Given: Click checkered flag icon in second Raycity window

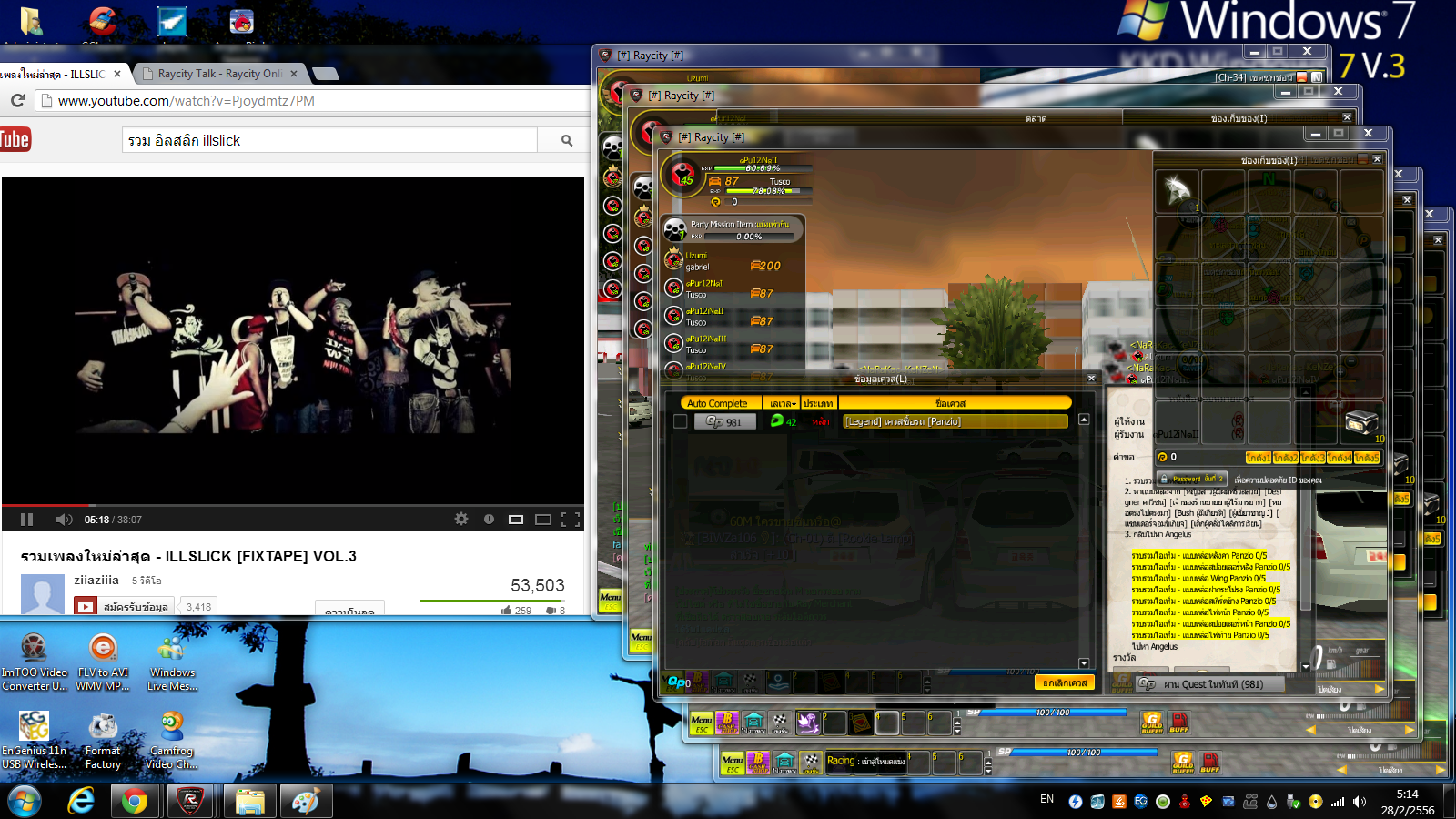Looking at the screenshot, I should click(x=780, y=723).
